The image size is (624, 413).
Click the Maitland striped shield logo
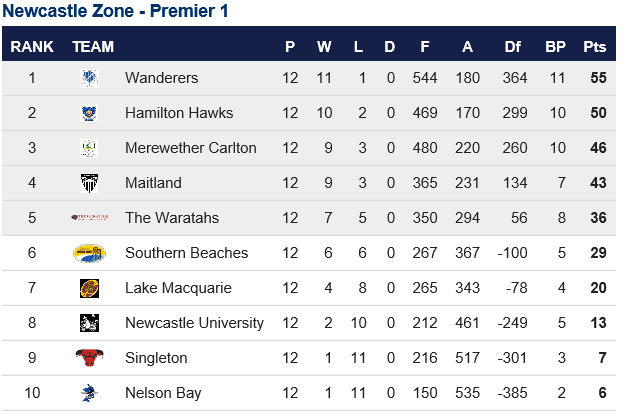click(x=89, y=183)
